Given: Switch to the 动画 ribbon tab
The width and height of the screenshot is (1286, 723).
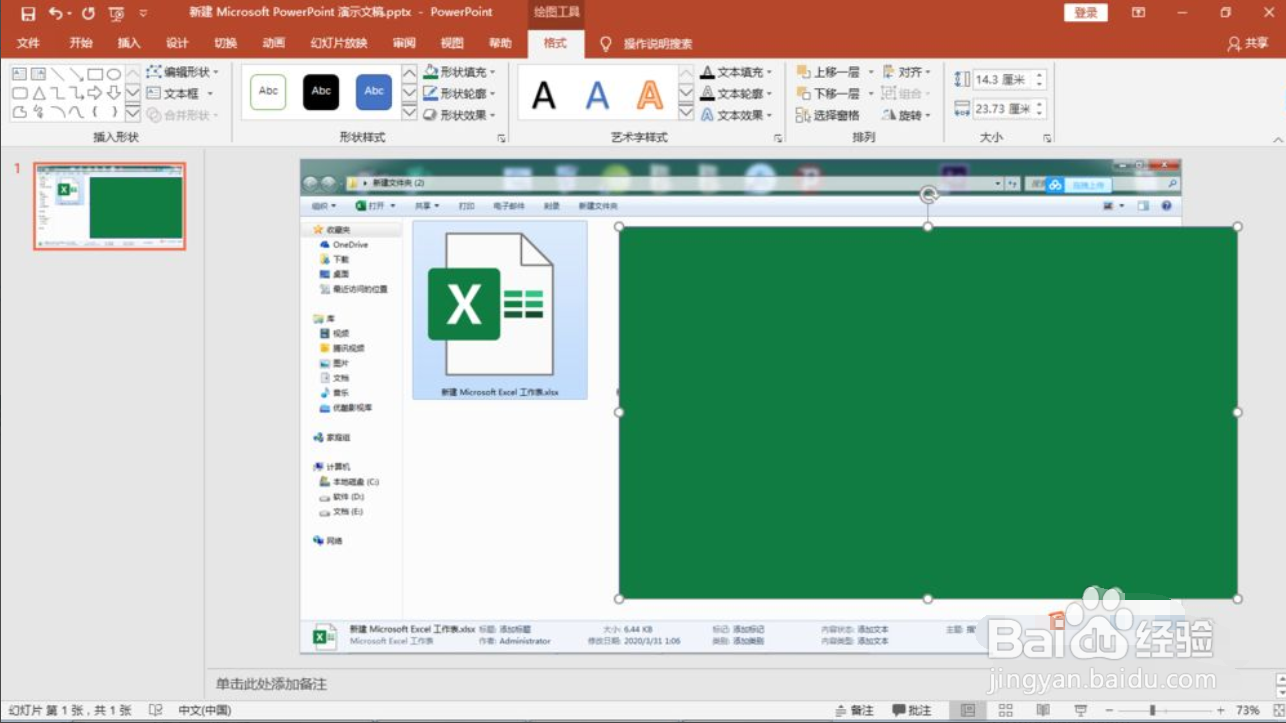Looking at the screenshot, I should (x=274, y=43).
